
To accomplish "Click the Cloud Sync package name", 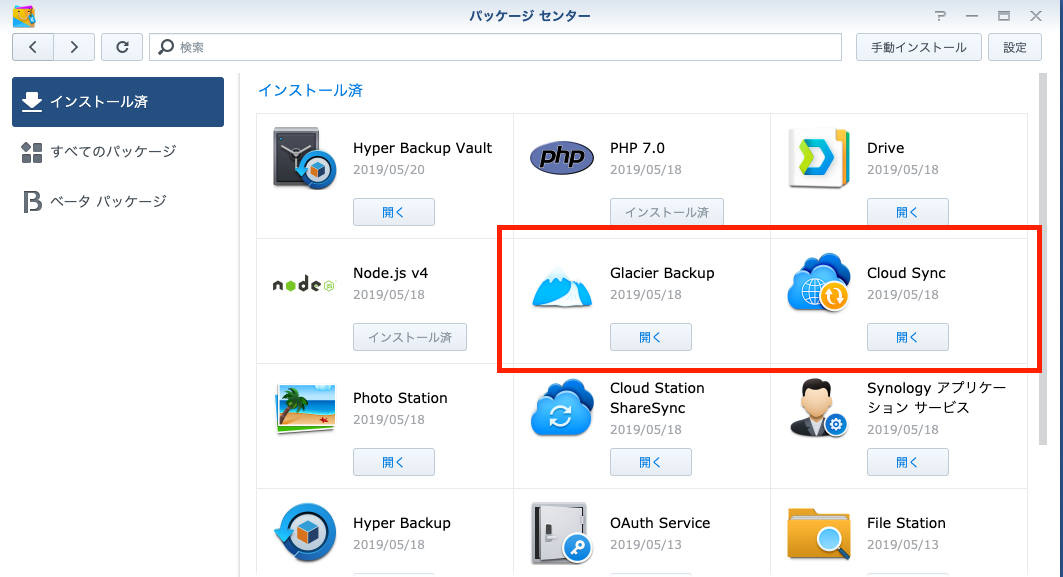I will pyautogui.click(x=906, y=273).
